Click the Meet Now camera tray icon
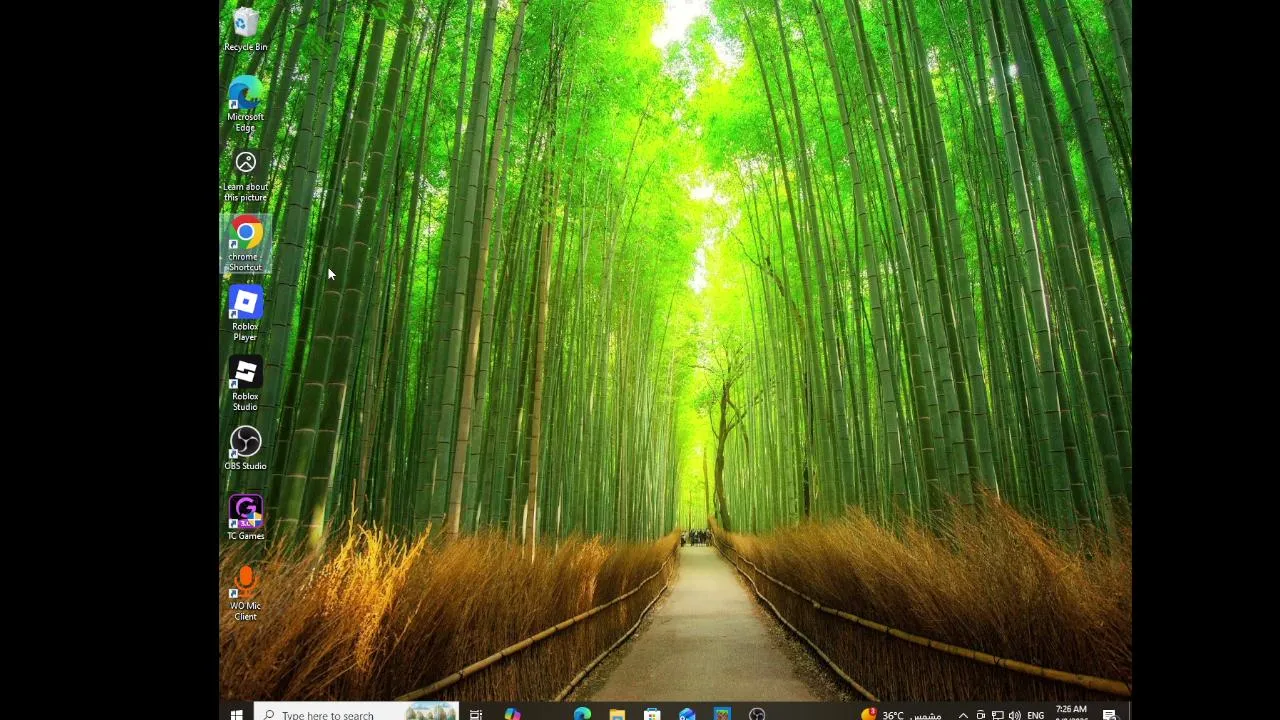The height and width of the screenshot is (720, 1280). point(981,714)
